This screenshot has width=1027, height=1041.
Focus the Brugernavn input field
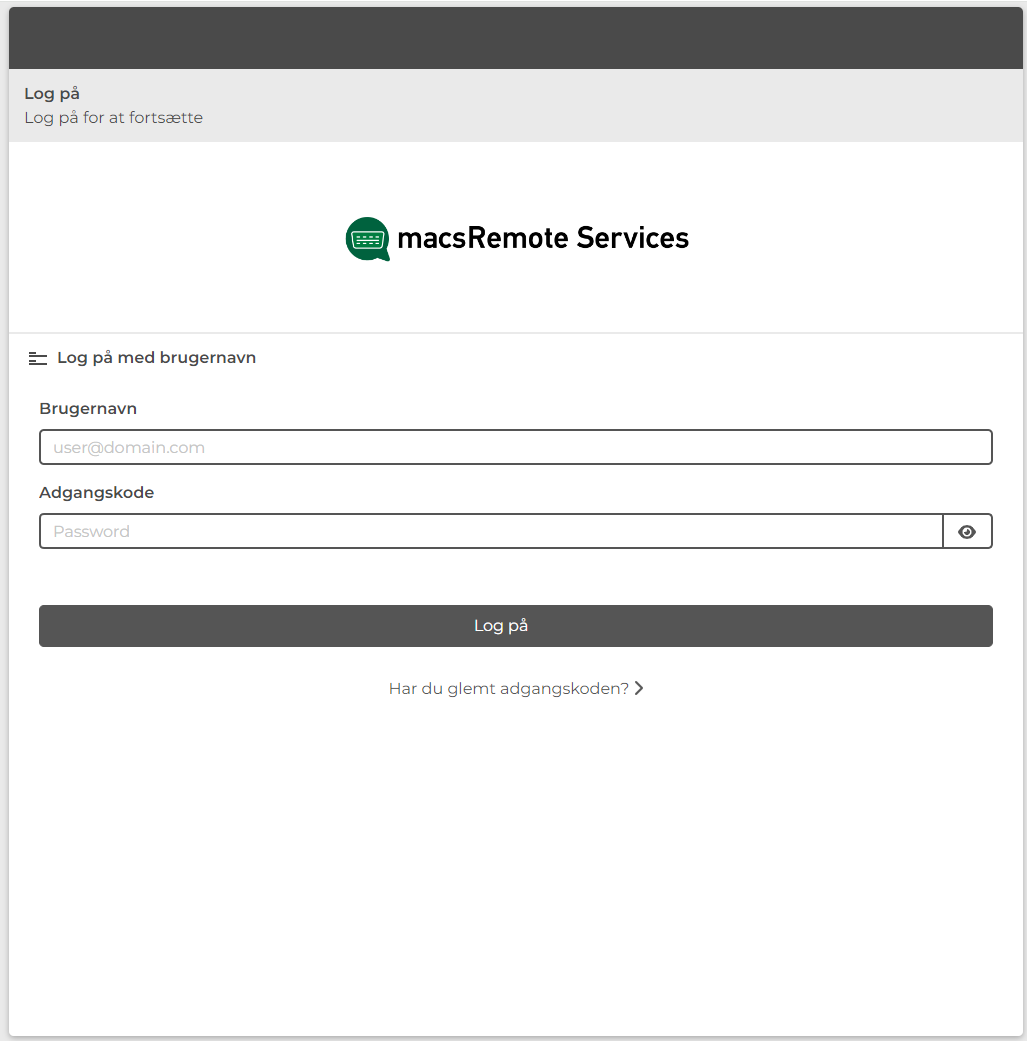[516, 447]
